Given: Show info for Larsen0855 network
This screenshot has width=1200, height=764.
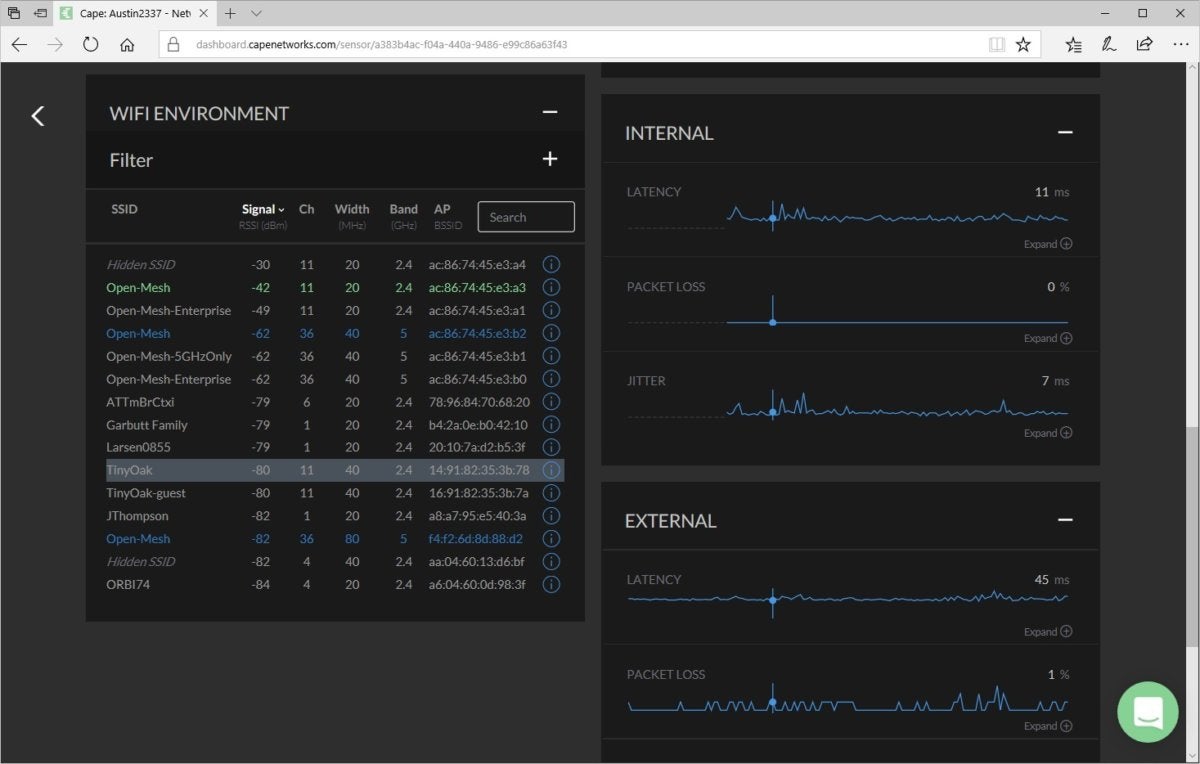Looking at the screenshot, I should tap(551, 447).
